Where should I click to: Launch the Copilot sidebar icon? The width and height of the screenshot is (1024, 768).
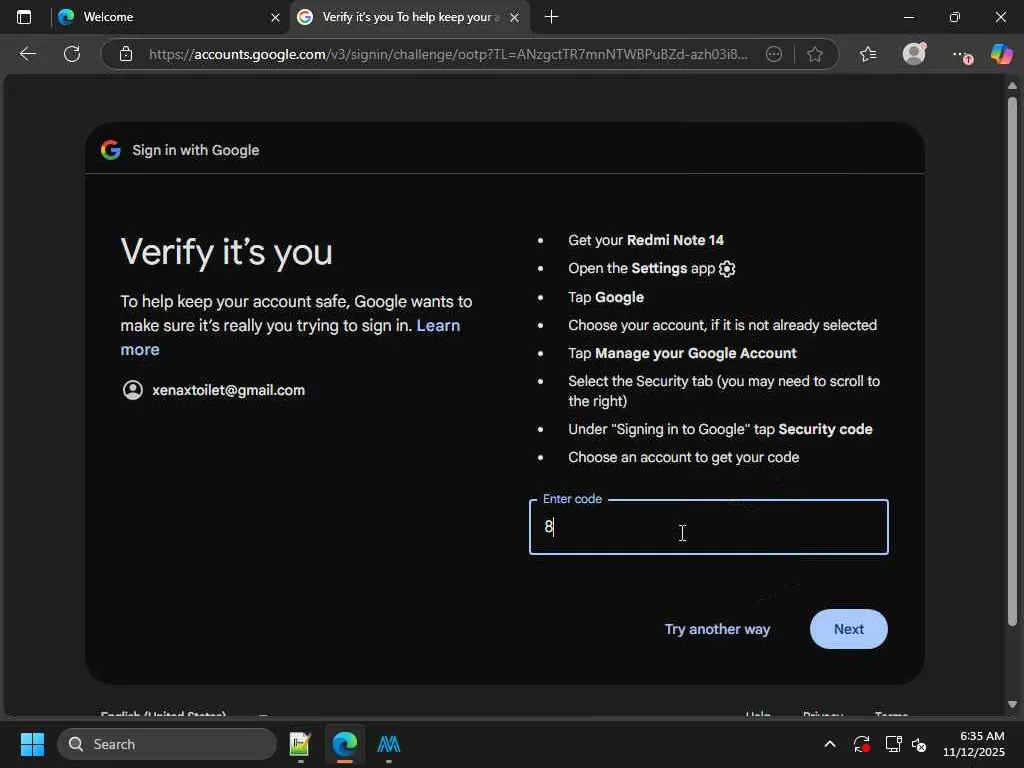click(x=1001, y=54)
